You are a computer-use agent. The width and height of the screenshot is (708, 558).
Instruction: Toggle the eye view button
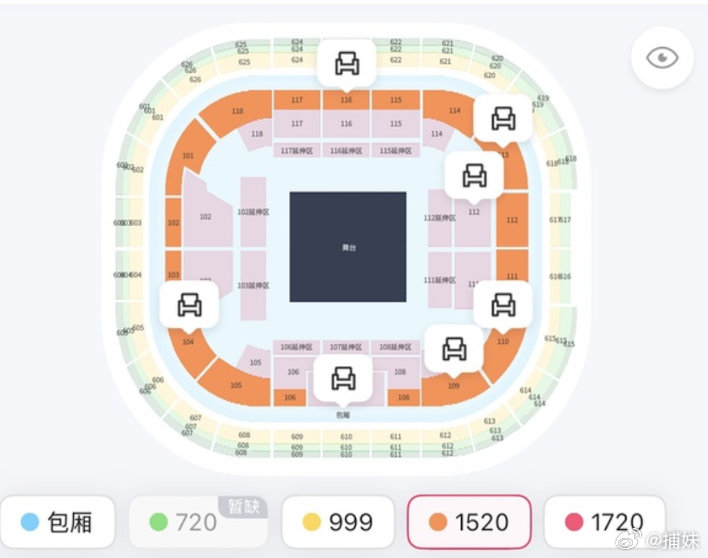point(662,58)
